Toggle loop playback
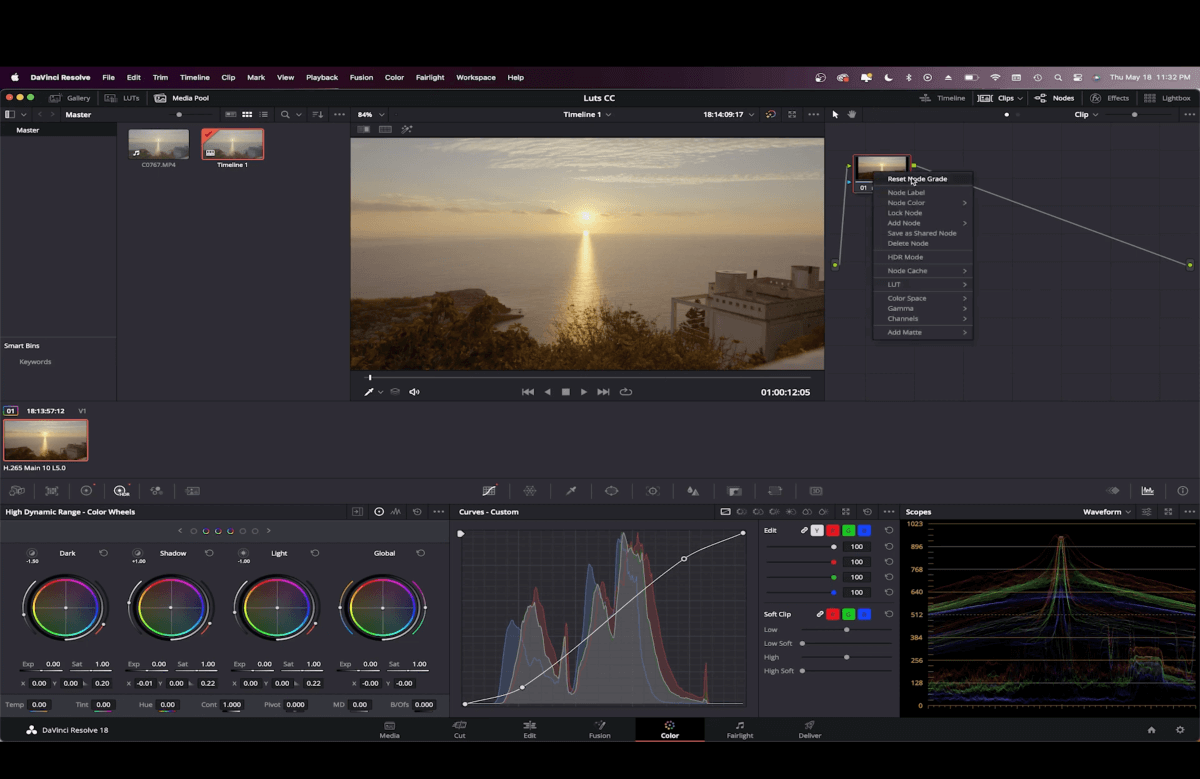Image resolution: width=1200 pixels, height=779 pixels. [x=626, y=392]
